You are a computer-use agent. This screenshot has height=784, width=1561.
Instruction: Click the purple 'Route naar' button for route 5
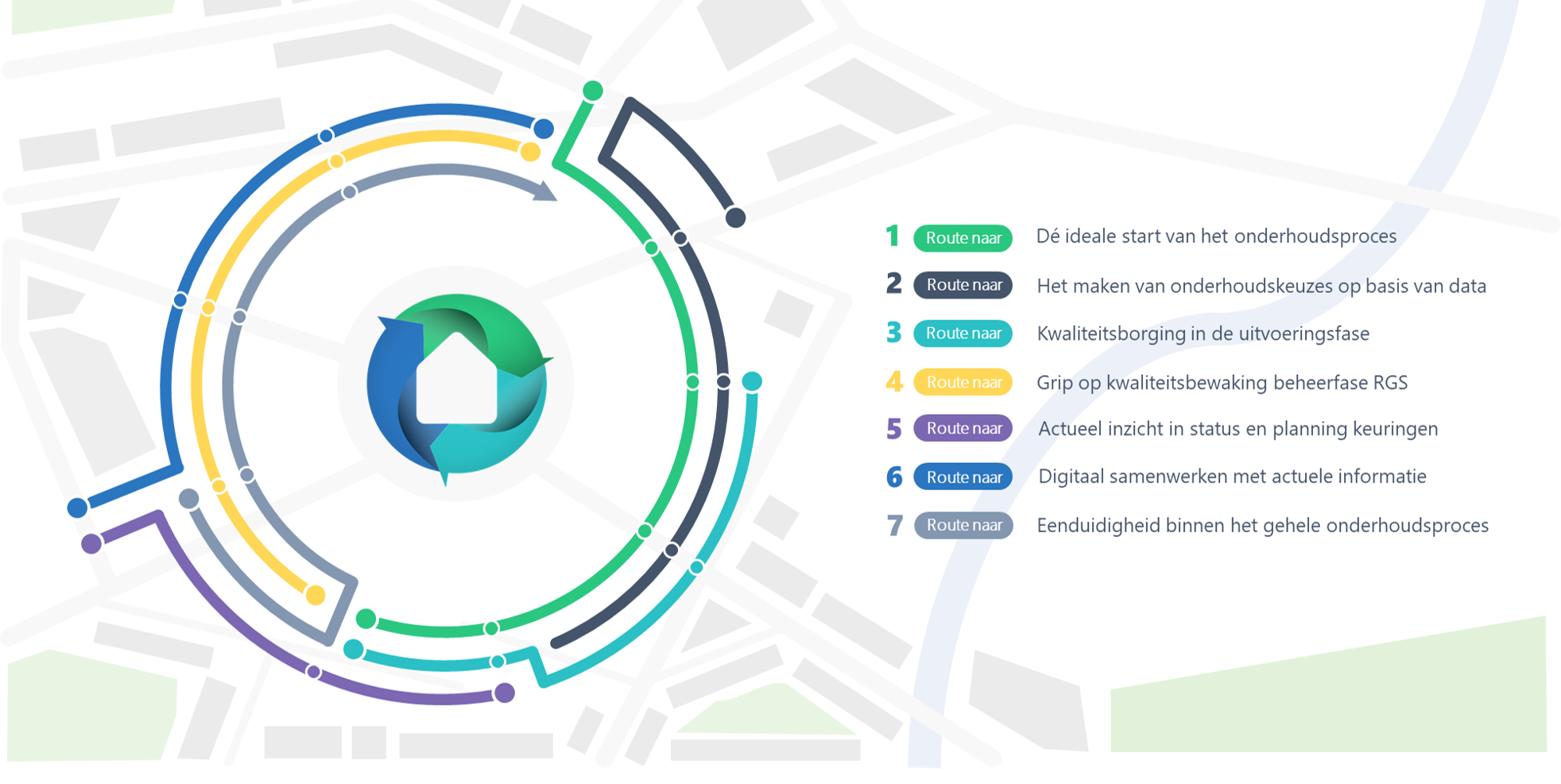pyautogui.click(x=963, y=429)
